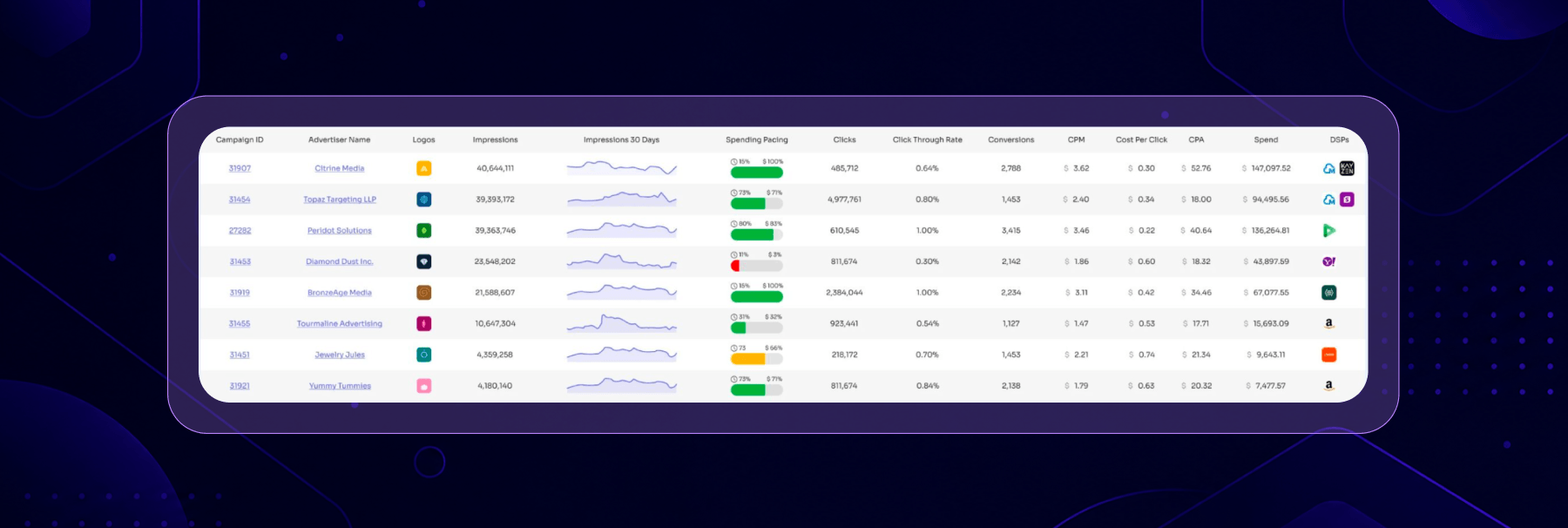The height and width of the screenshot is (528, 1568).
Task: Click the Peridot Solutions spending pacing bar
Action: 756,234
